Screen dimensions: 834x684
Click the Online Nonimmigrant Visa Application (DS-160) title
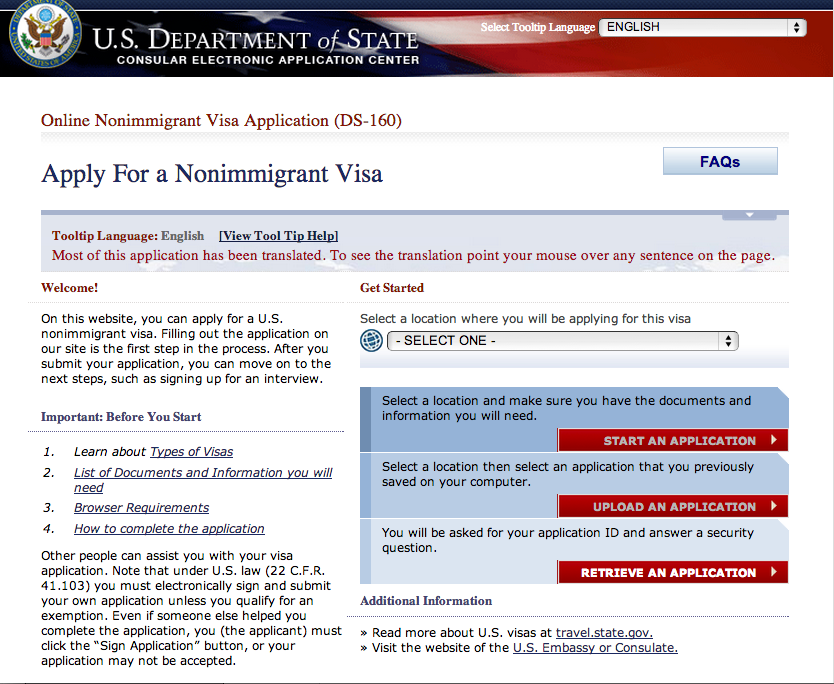221,121
